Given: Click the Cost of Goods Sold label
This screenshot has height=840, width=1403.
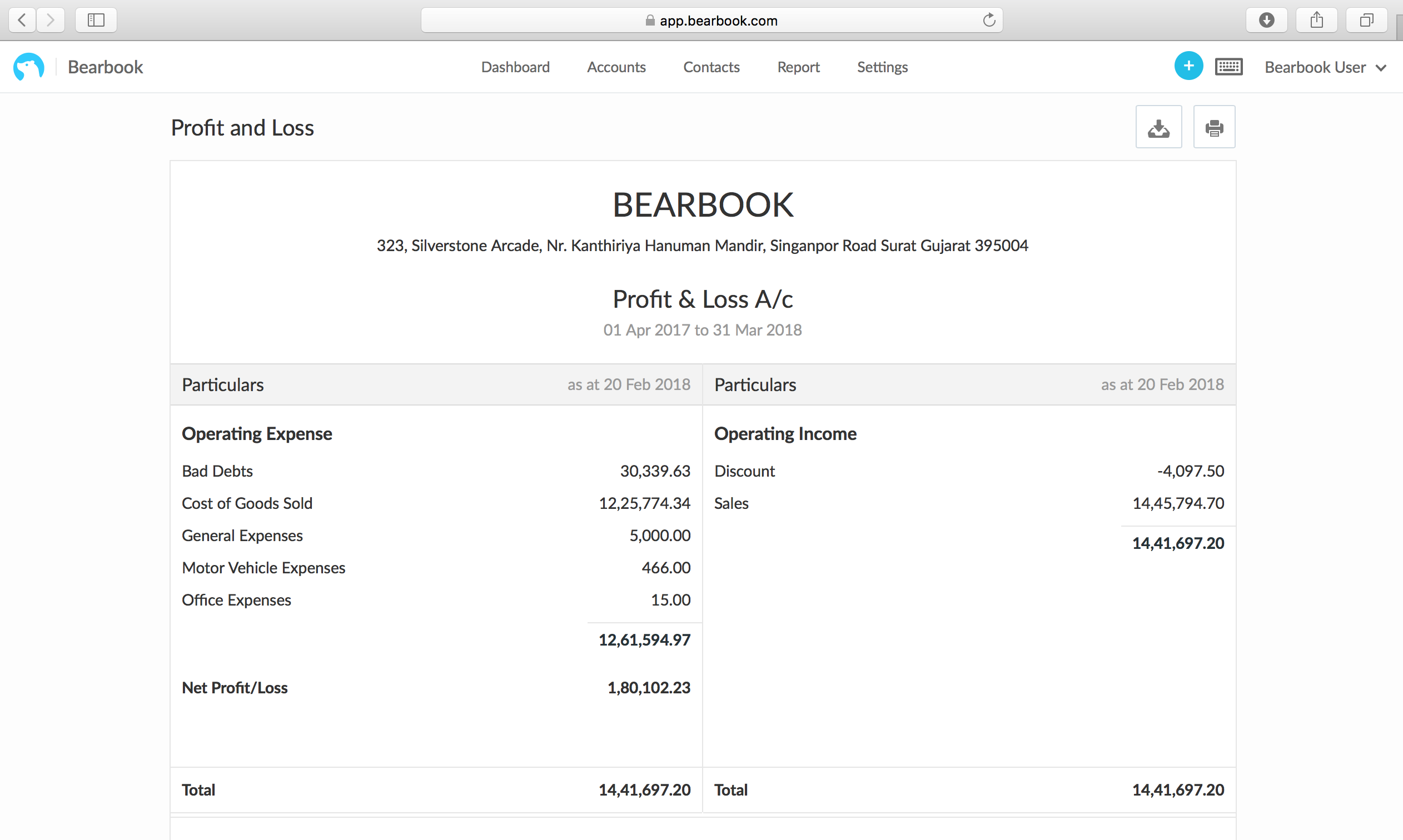Looking at the screenshot, I should pyautogui.click(x=247, y=503).
